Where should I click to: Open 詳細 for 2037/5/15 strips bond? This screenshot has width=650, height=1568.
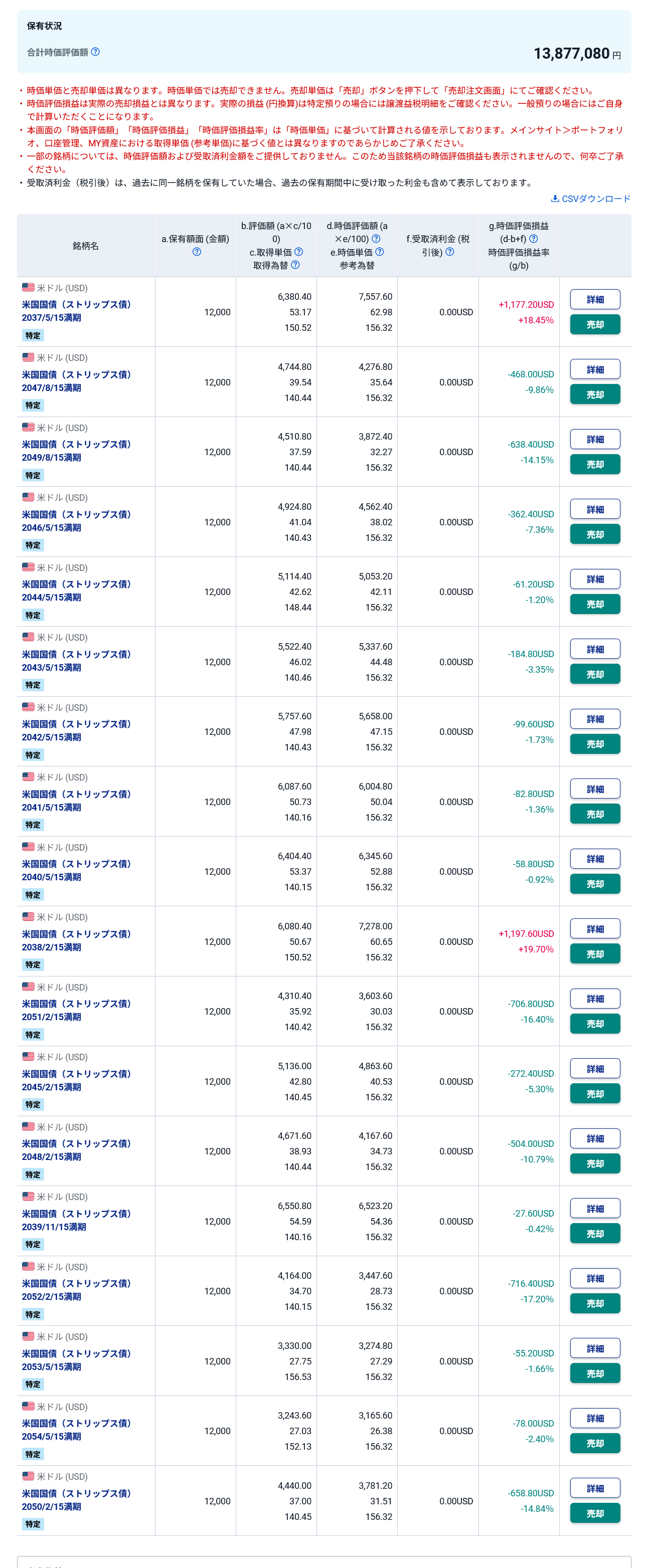594,299
